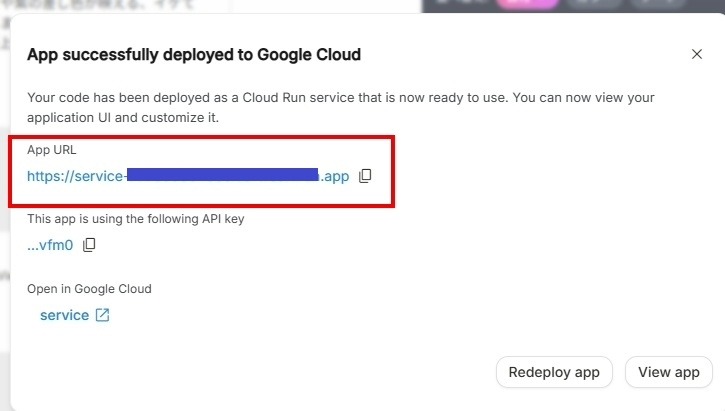Image resolution: width=725 pixels, height=411 pixels.
Task: Open the https://service app URL link
Action: click(x=76, y=176)
